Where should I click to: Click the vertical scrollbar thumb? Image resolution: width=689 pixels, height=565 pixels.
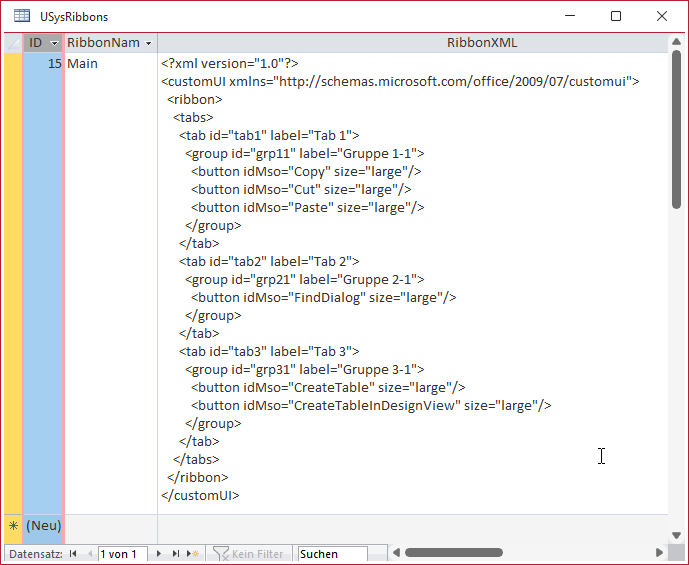click(x=676, y=130)
